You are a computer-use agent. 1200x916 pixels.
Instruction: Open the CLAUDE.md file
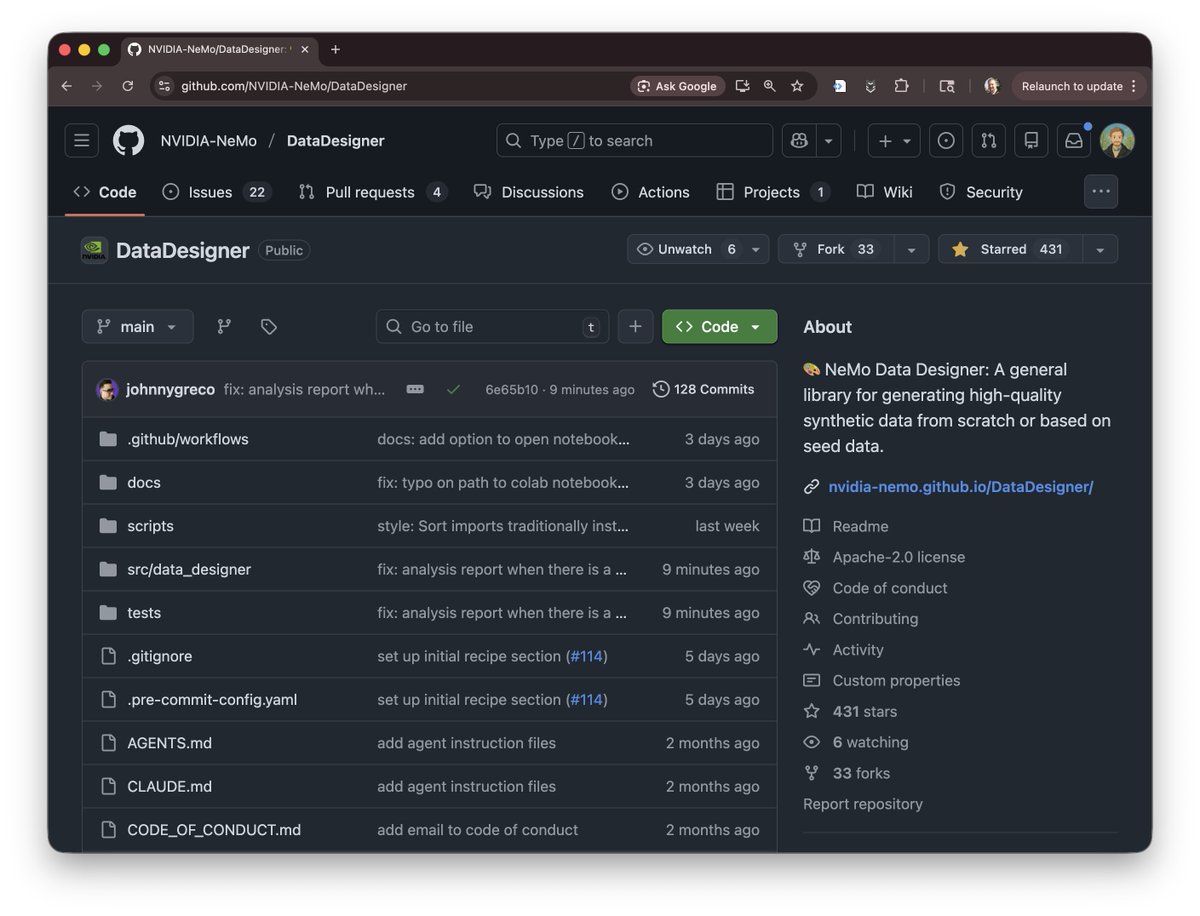169,787
